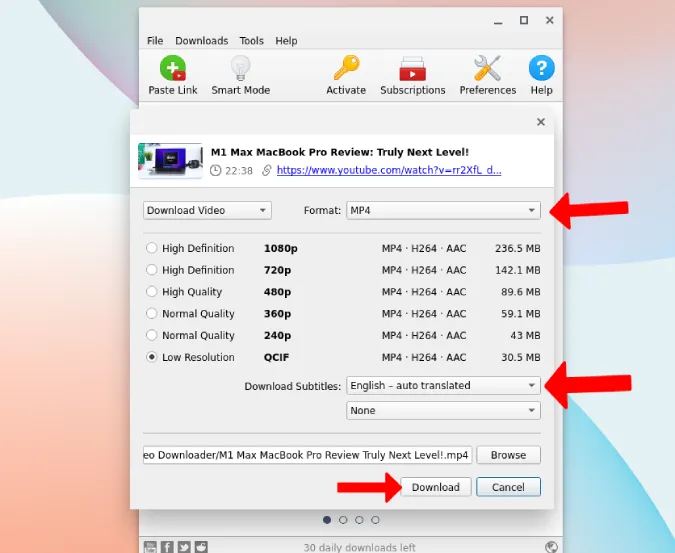Click the clock icon beside 22:38
Screen dimensions: 675x553
pos(215,170)
